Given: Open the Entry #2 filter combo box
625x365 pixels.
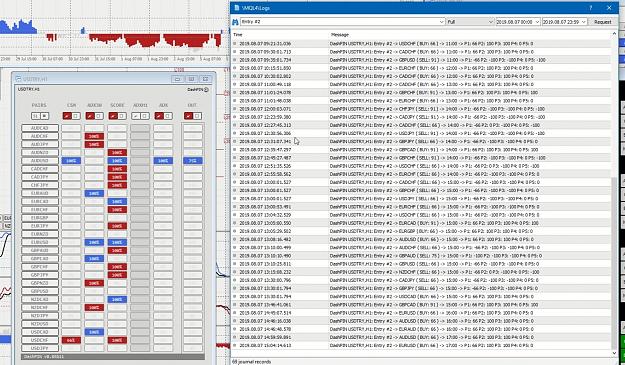Looking at the screenshot, I should (342, 22).
